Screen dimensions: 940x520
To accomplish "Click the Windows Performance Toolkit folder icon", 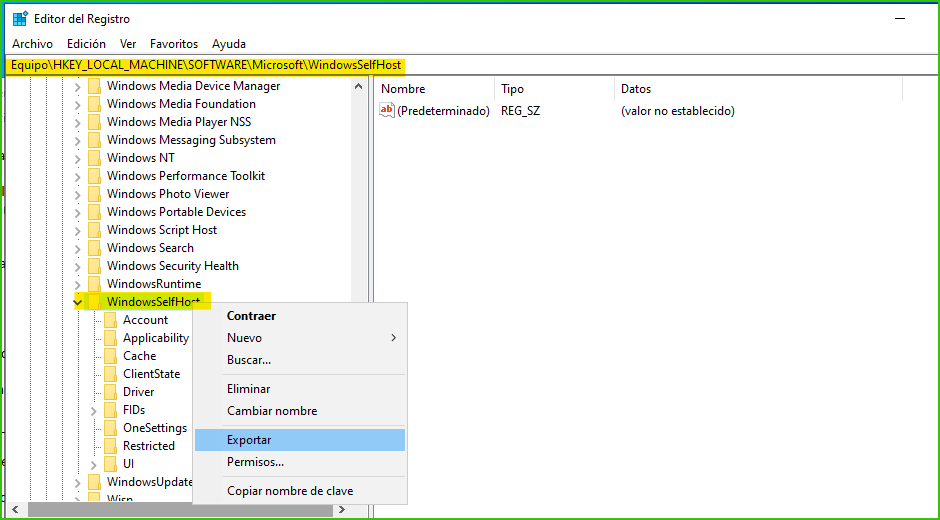I will click(x=95, y=176).
